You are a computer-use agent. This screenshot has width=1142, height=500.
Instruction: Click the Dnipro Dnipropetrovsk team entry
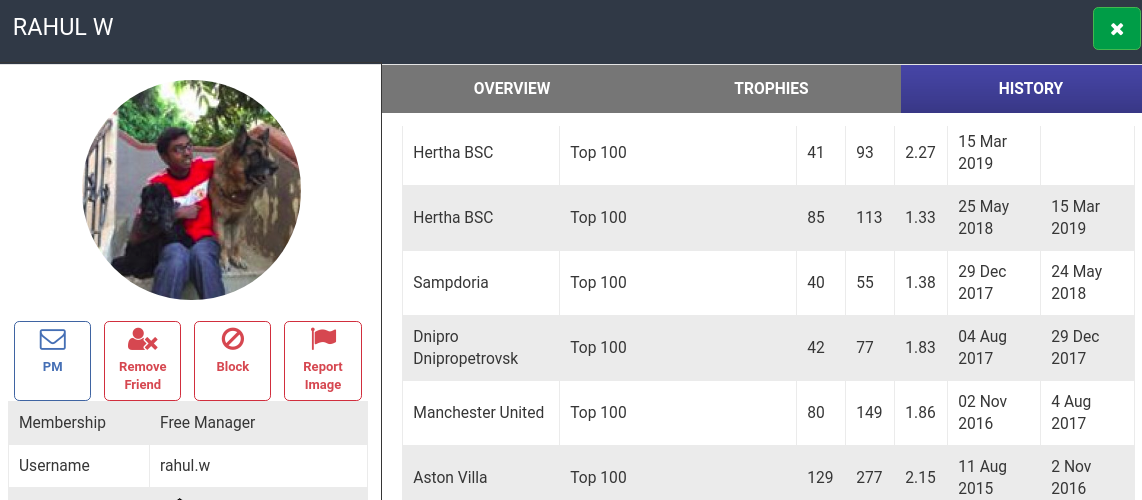[466, 347]
